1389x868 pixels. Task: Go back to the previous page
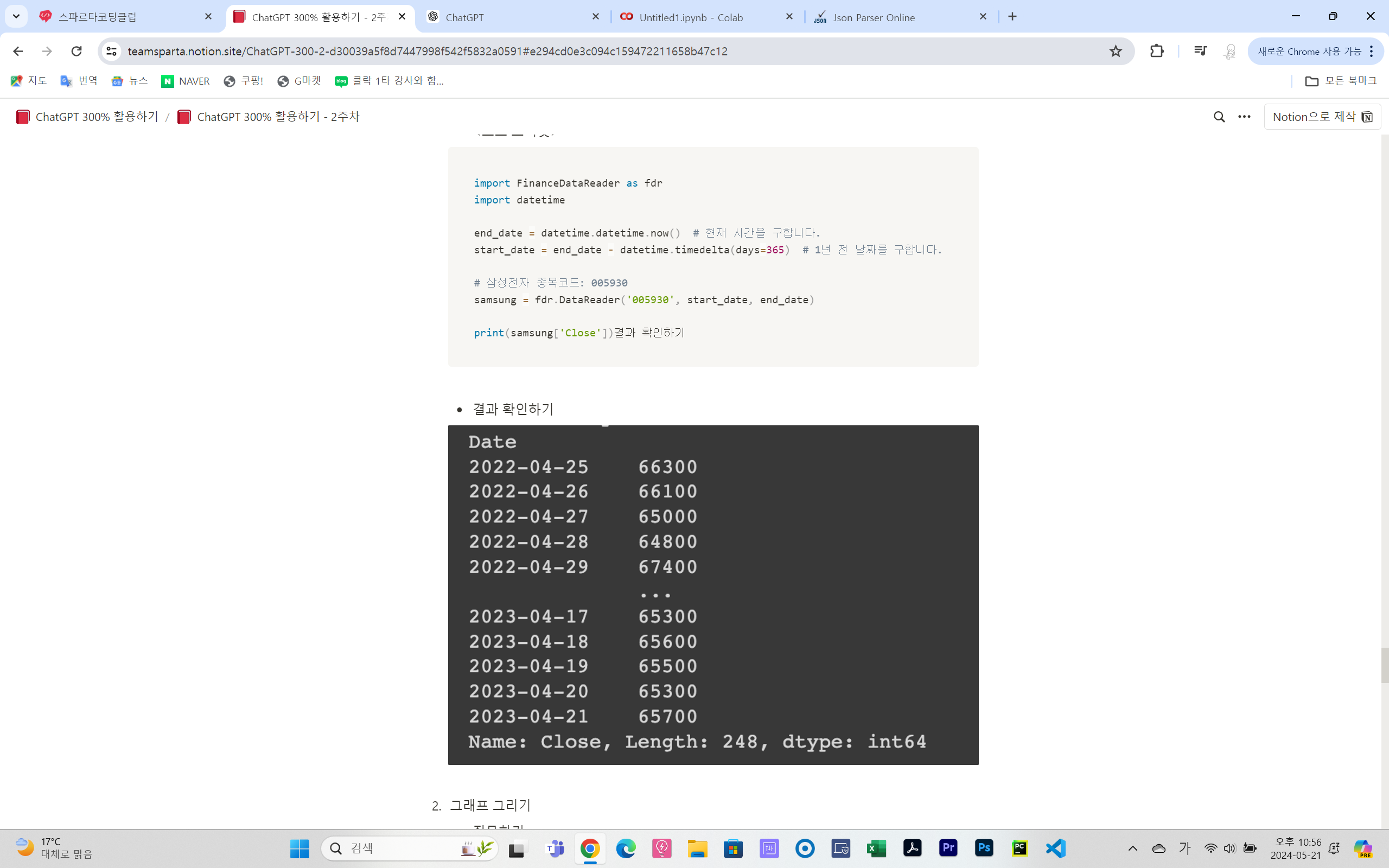point(18,51)
